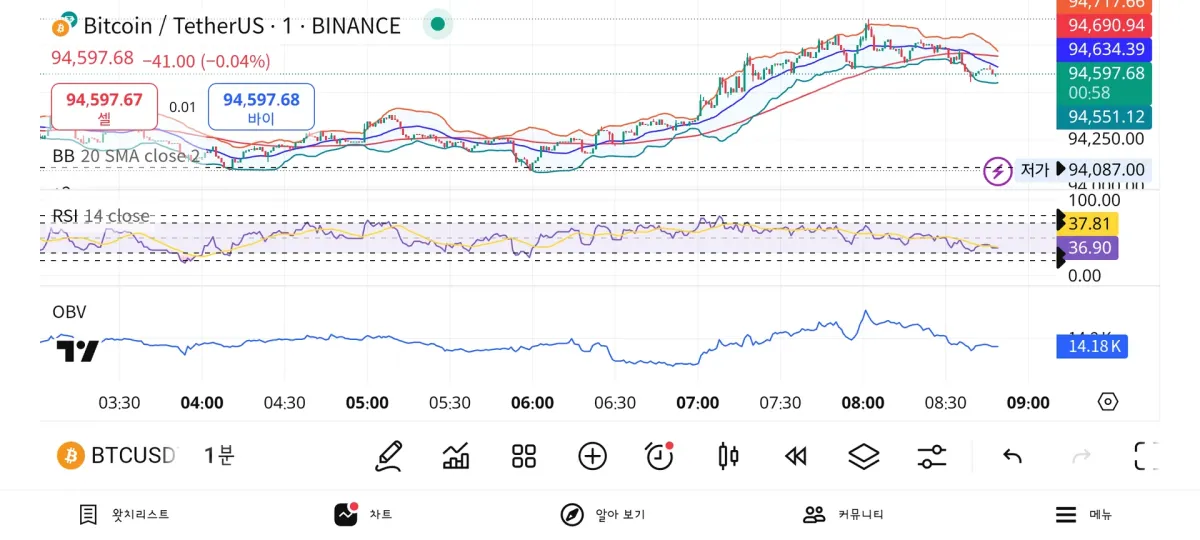Open the alert clock icon
This screenshot has width=1200, height=540.
(660, 456)
